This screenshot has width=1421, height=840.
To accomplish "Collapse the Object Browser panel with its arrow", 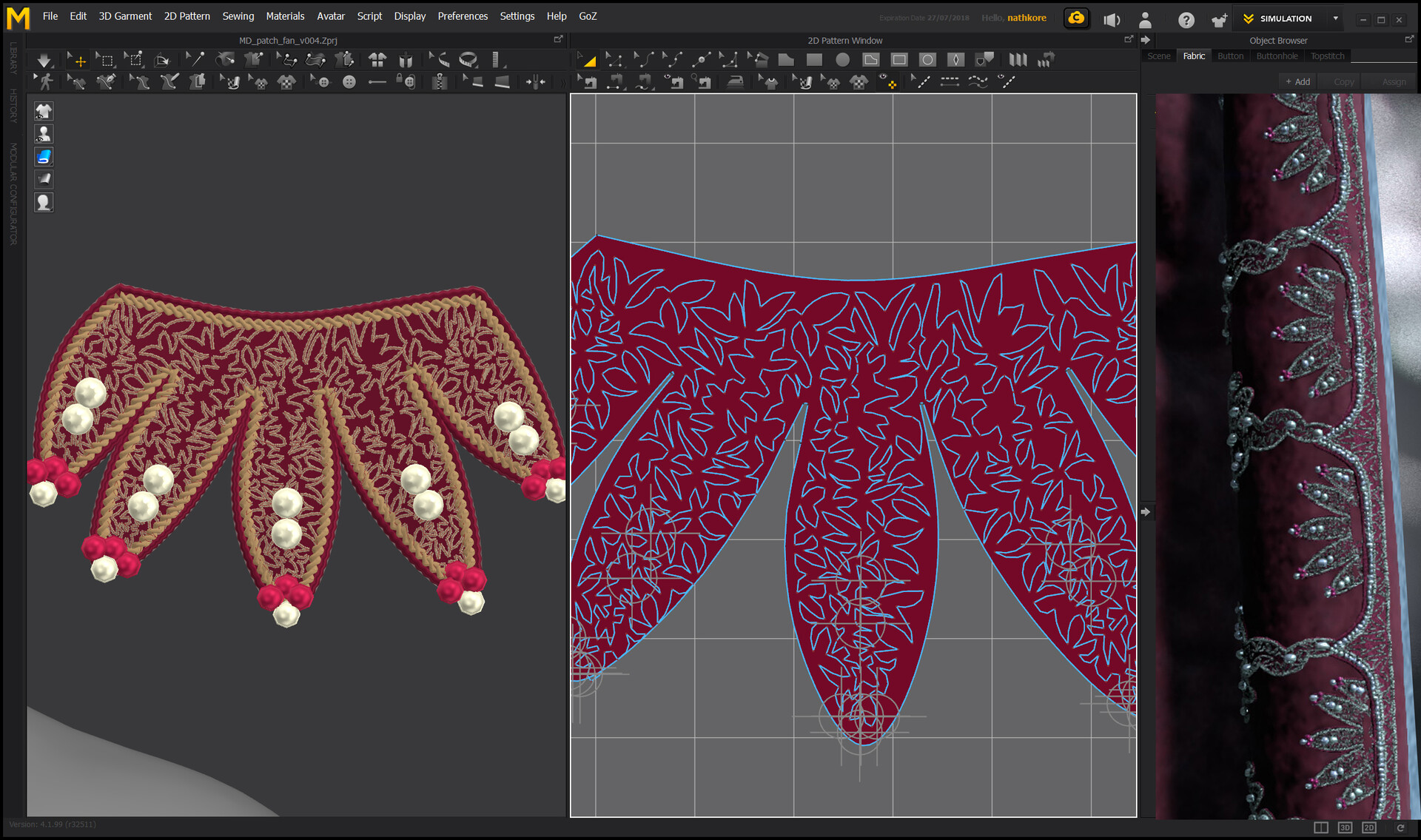I will [x=1146, y=41].
